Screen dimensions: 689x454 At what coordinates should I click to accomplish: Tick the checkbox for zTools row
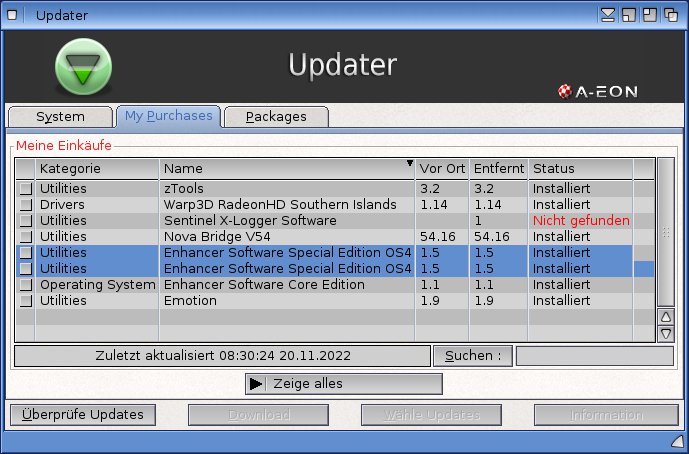tap(25, 189)
